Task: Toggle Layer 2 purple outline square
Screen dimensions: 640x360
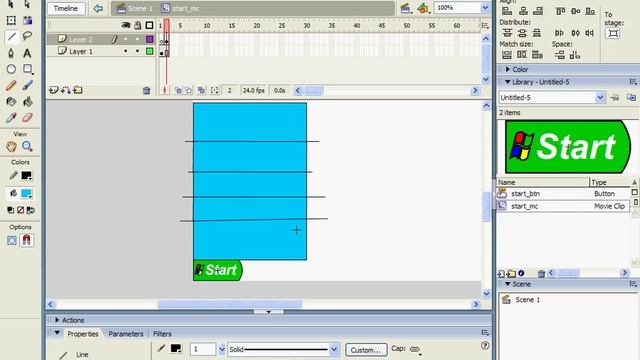Action: point(150,39)
